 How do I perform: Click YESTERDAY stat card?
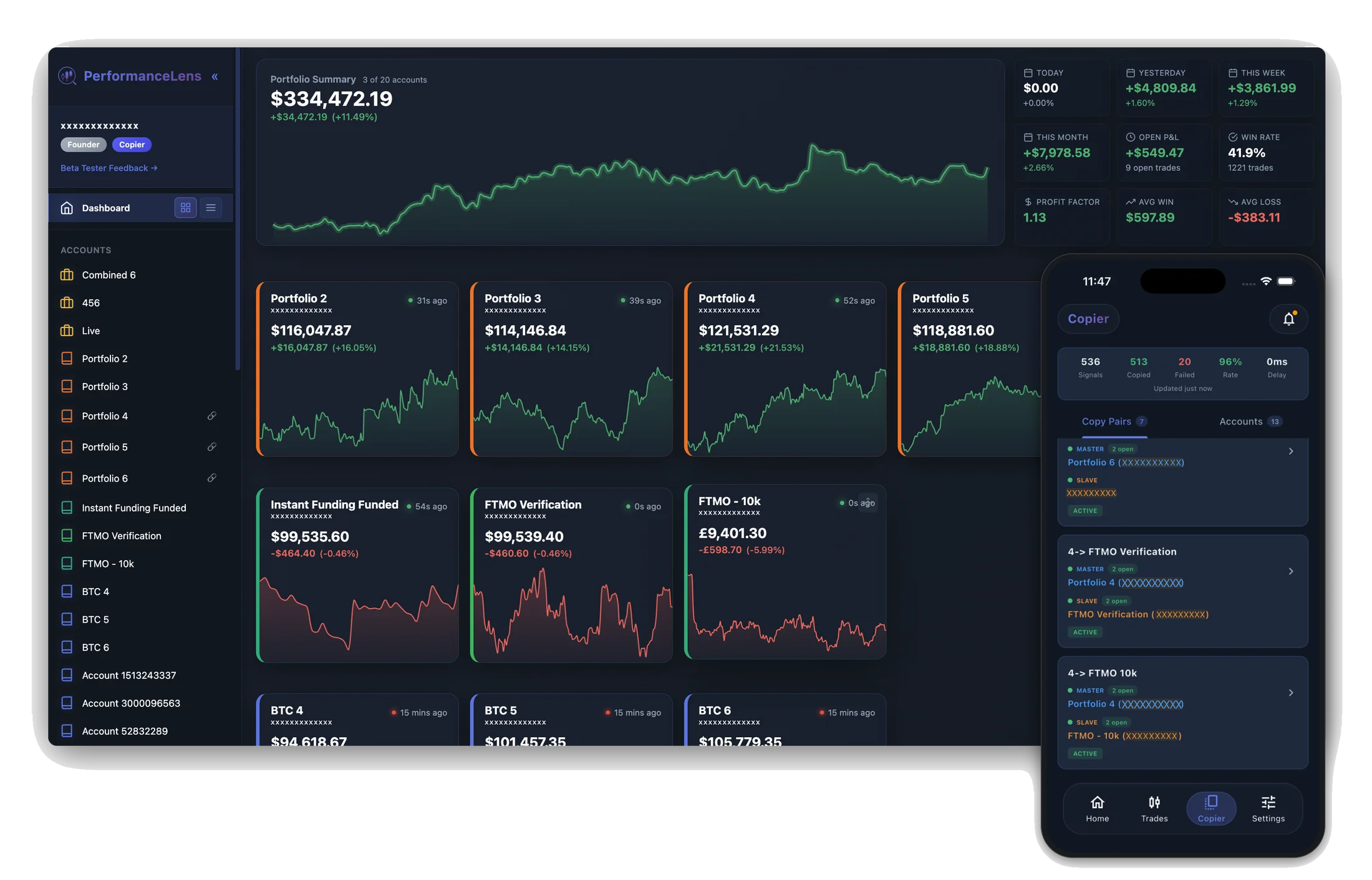1164,88
